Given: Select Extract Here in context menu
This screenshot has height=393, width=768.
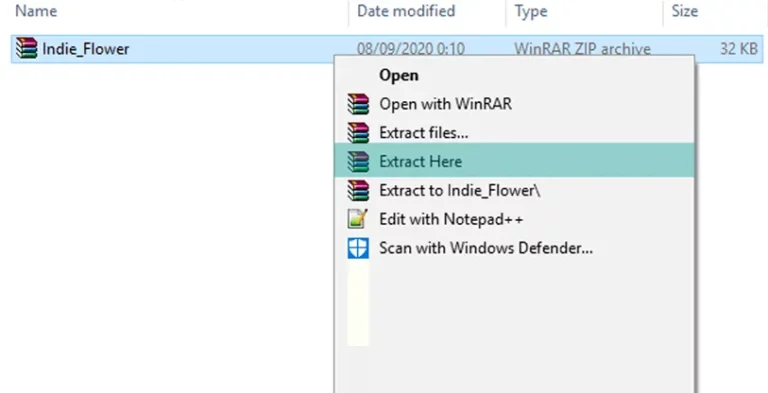Looking at the screenshot, I should pos(514,161).
